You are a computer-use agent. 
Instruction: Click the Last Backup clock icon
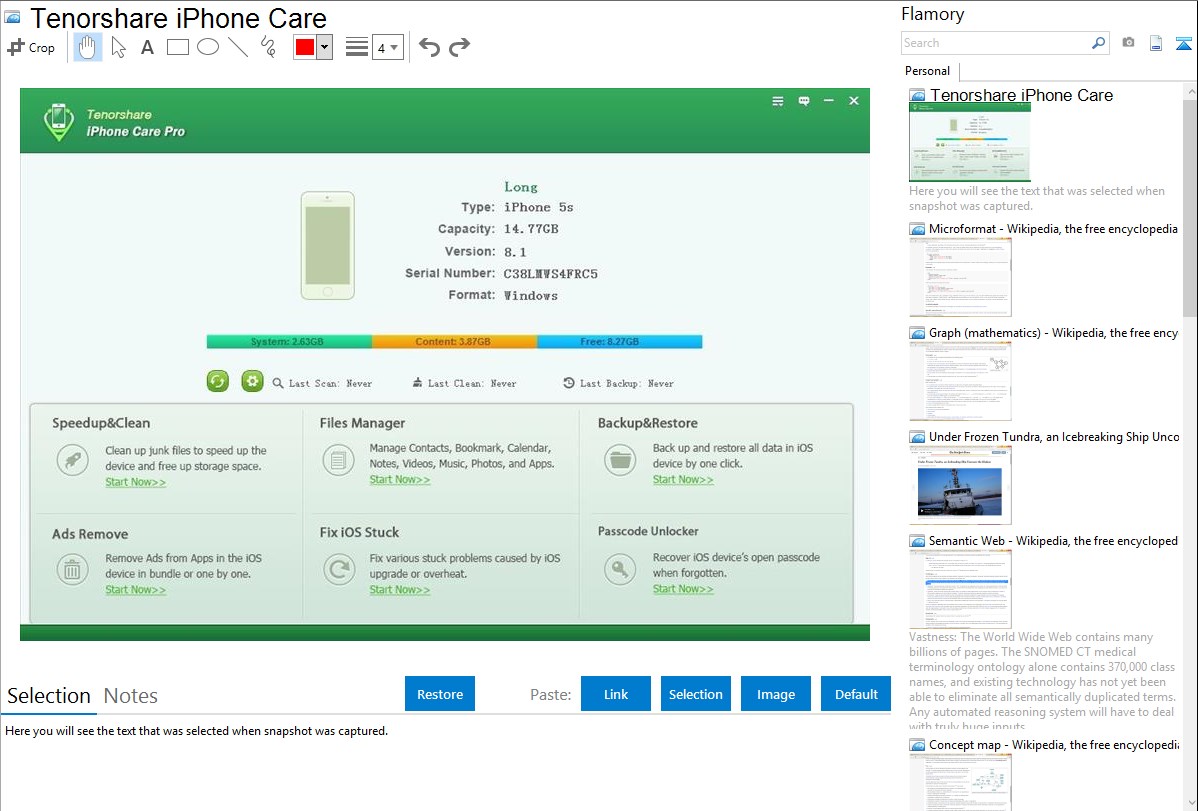point(568,382)
